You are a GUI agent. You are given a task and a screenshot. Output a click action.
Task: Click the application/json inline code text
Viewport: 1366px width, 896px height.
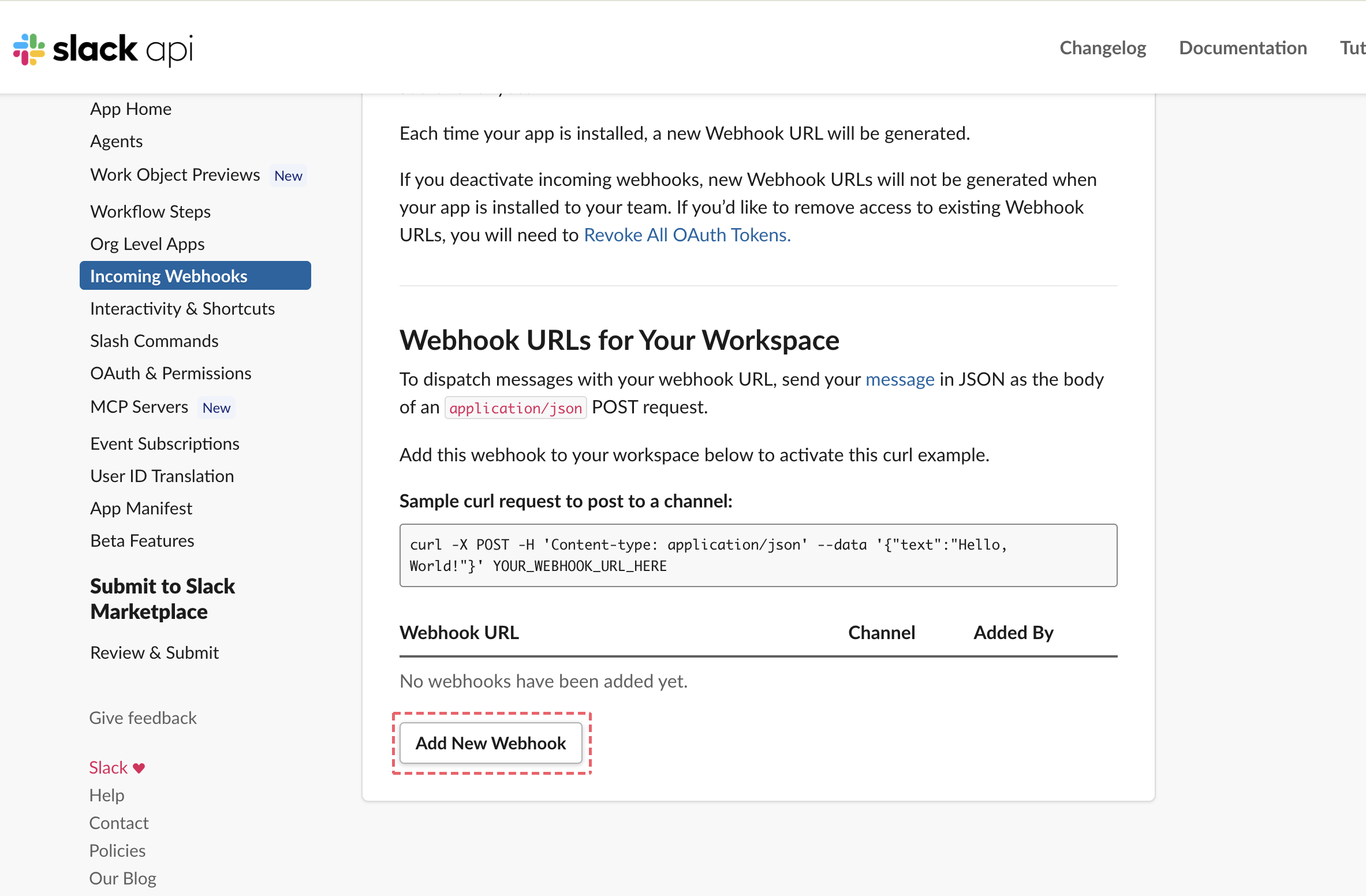point(516,408)
